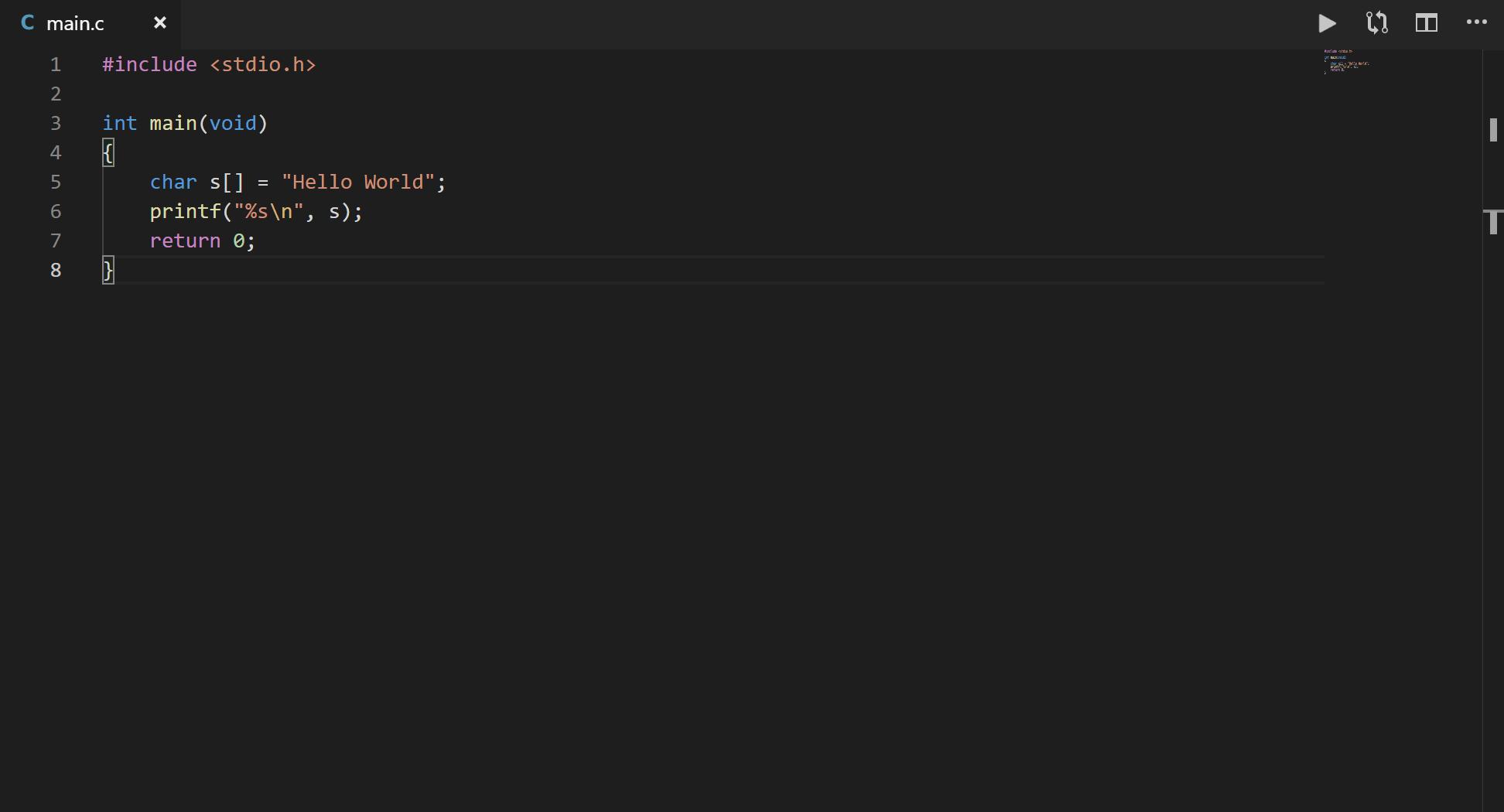Click the vertical editor scrollbar handle
This screenshot has width=1504, height=812.
tap(1493, 130)
